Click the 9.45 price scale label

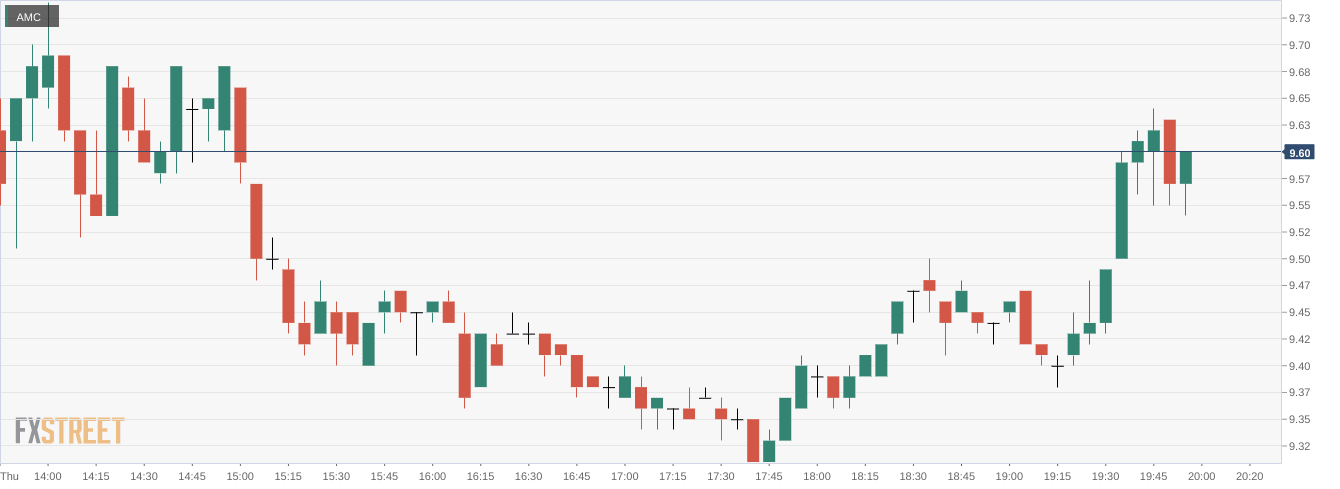(x=1301, y=313)
